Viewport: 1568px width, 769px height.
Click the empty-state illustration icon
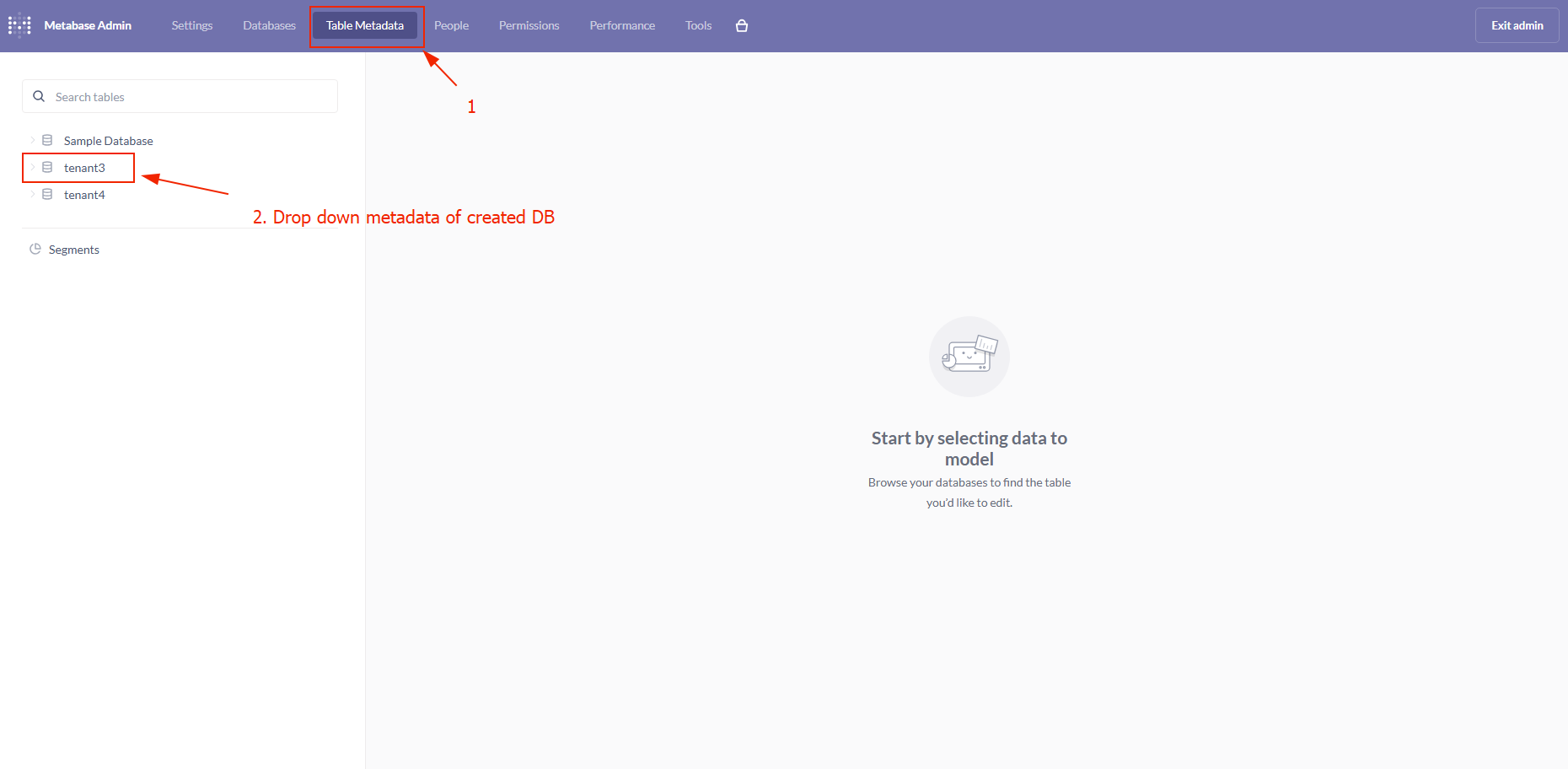[969, 356]
